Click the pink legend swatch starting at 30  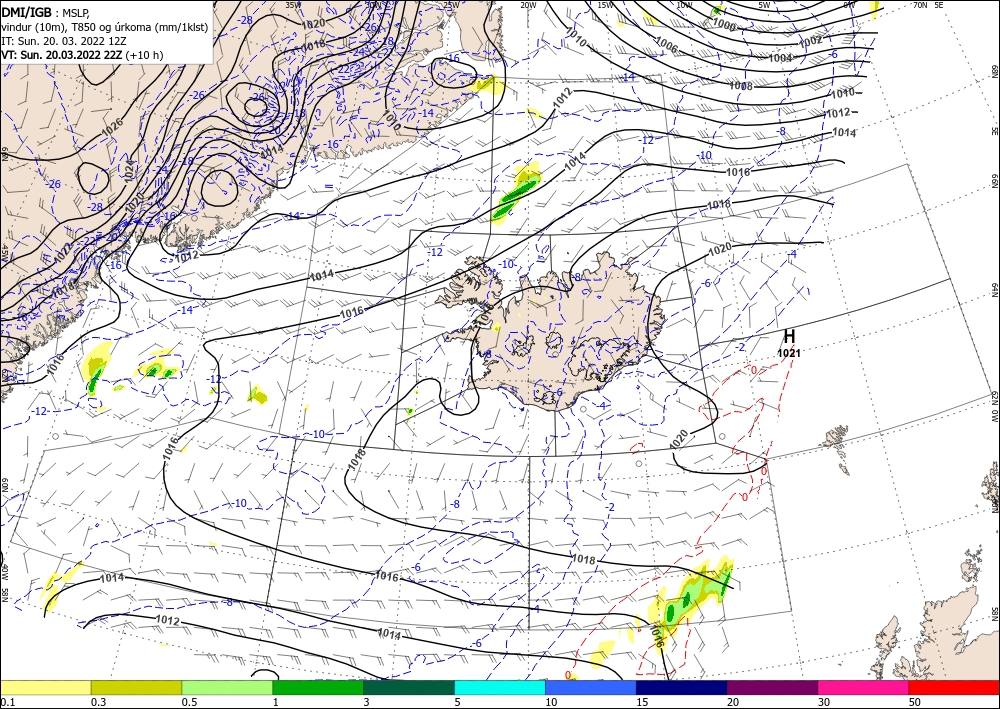[864, 687]
